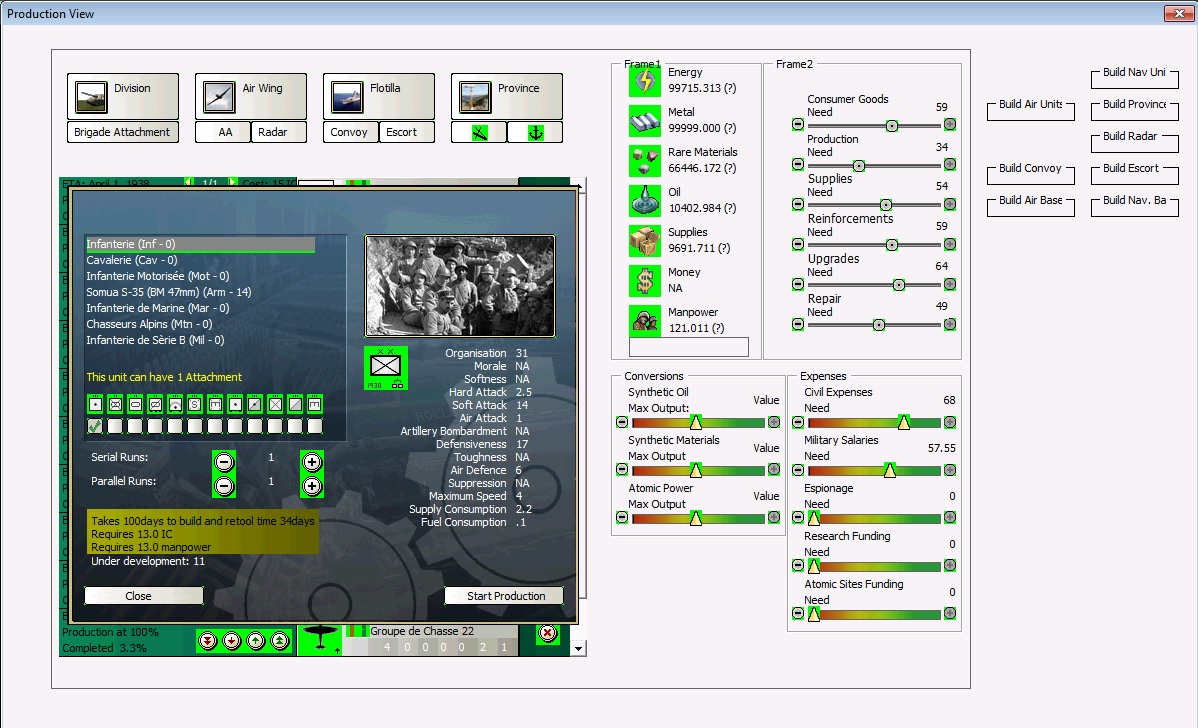Cancel Groupe de Chasse 22 production
This screenshot has width=1198, height=728.
547,633
